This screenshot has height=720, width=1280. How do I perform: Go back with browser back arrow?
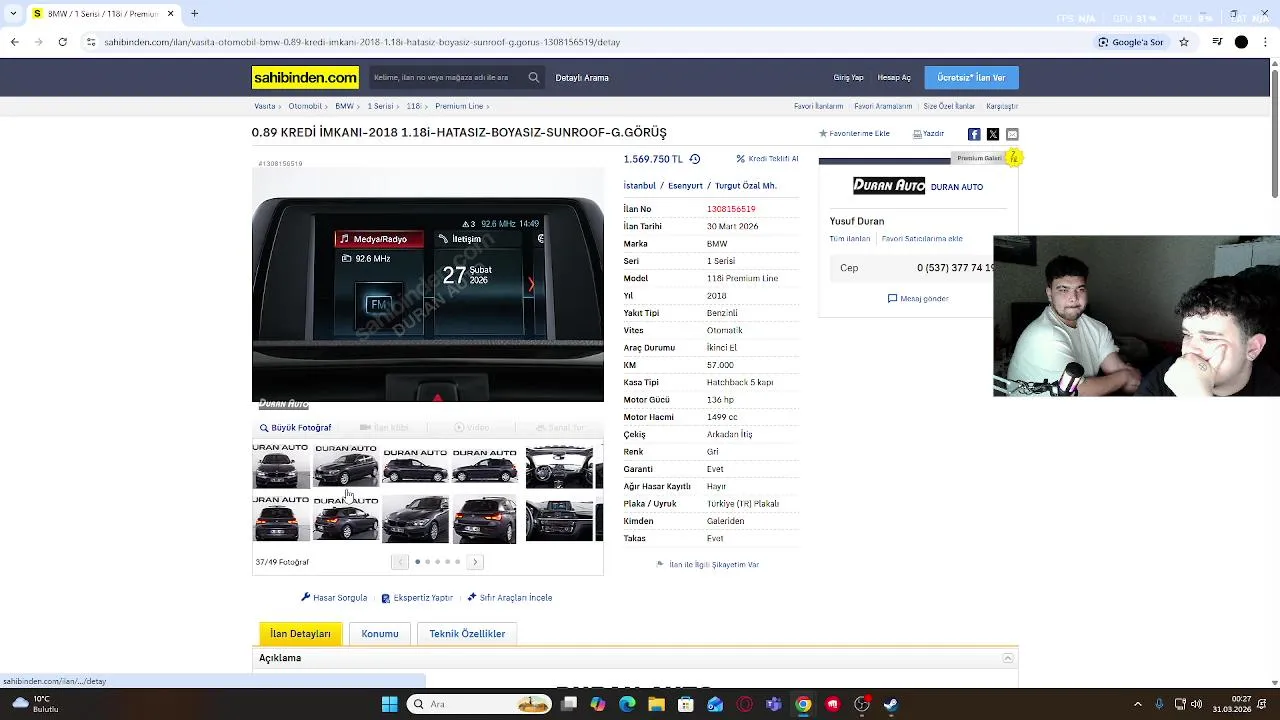click(14, 42)
